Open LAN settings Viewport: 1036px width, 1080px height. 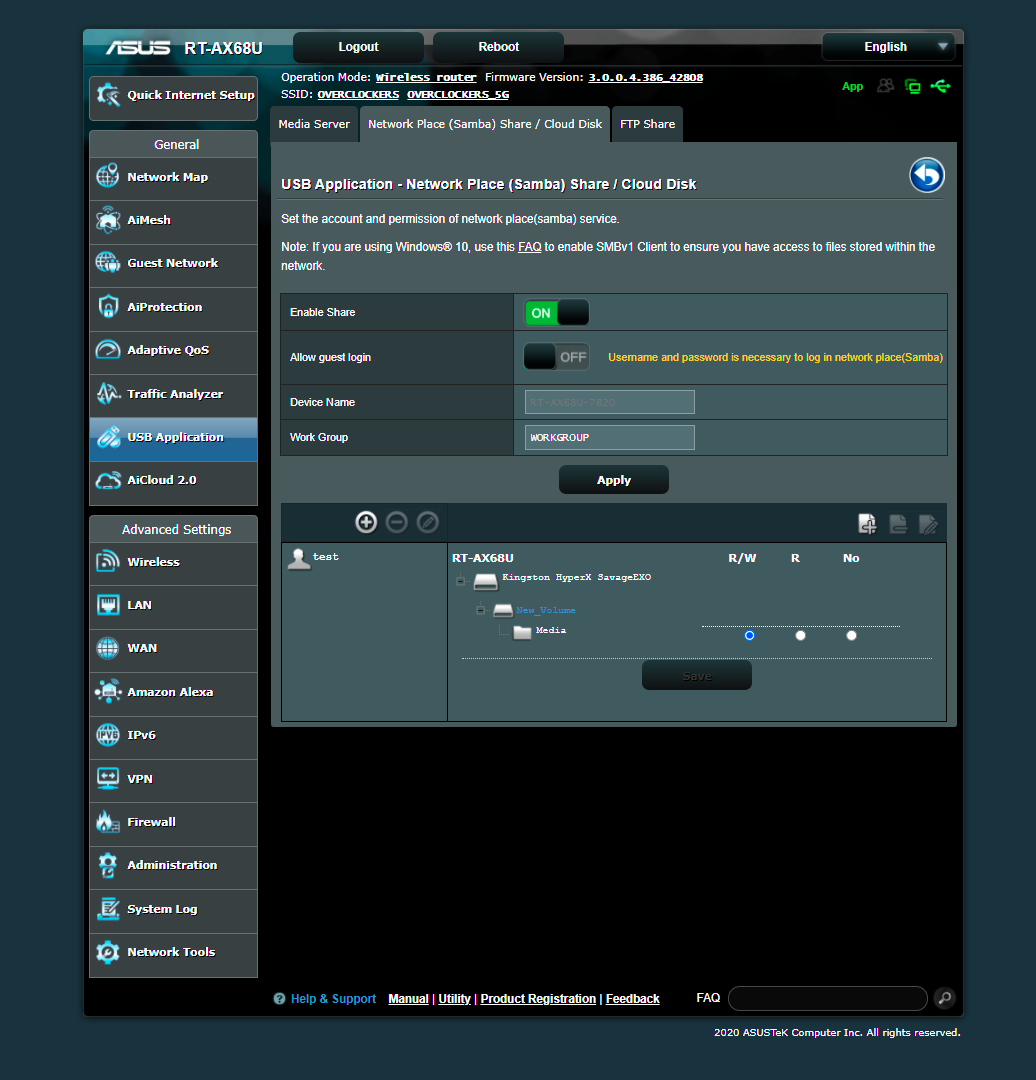click(174, 606)
